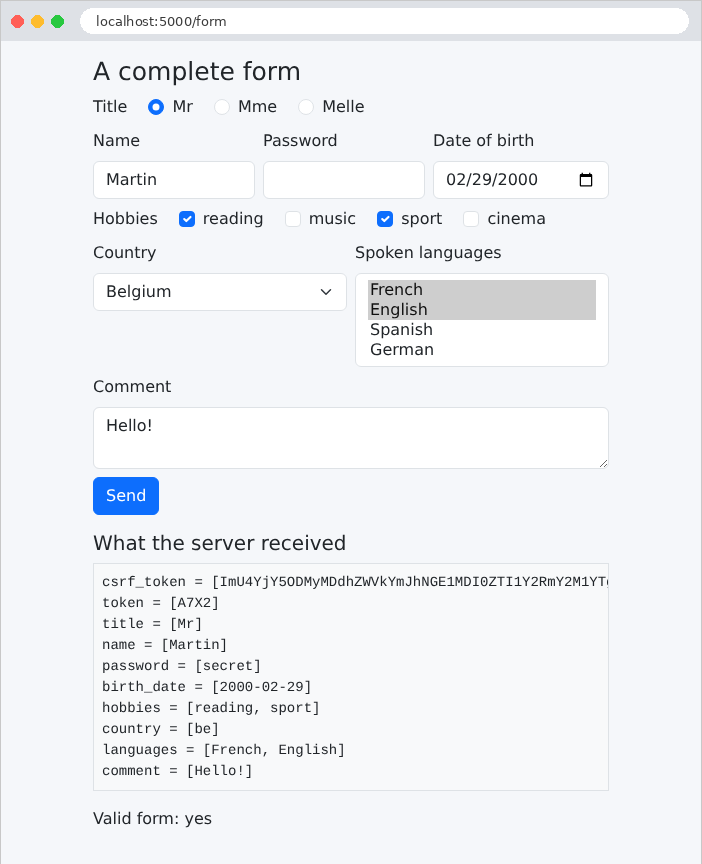Screen dimensions: 702x864
Task: Open the Country dropdown showing Belgium
Action: coord(220,292)
